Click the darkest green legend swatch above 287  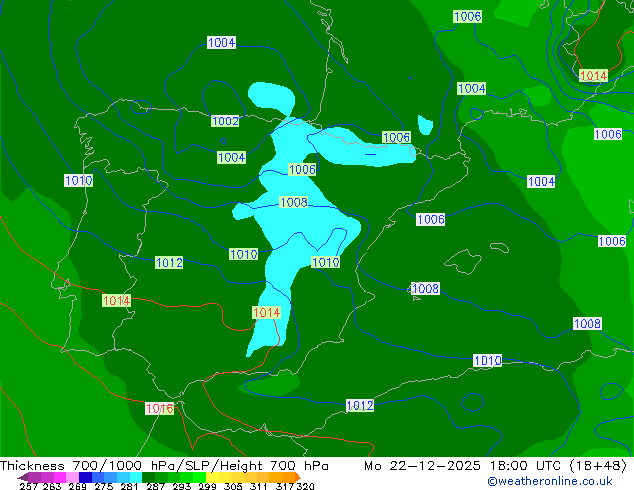pos(148,477)
